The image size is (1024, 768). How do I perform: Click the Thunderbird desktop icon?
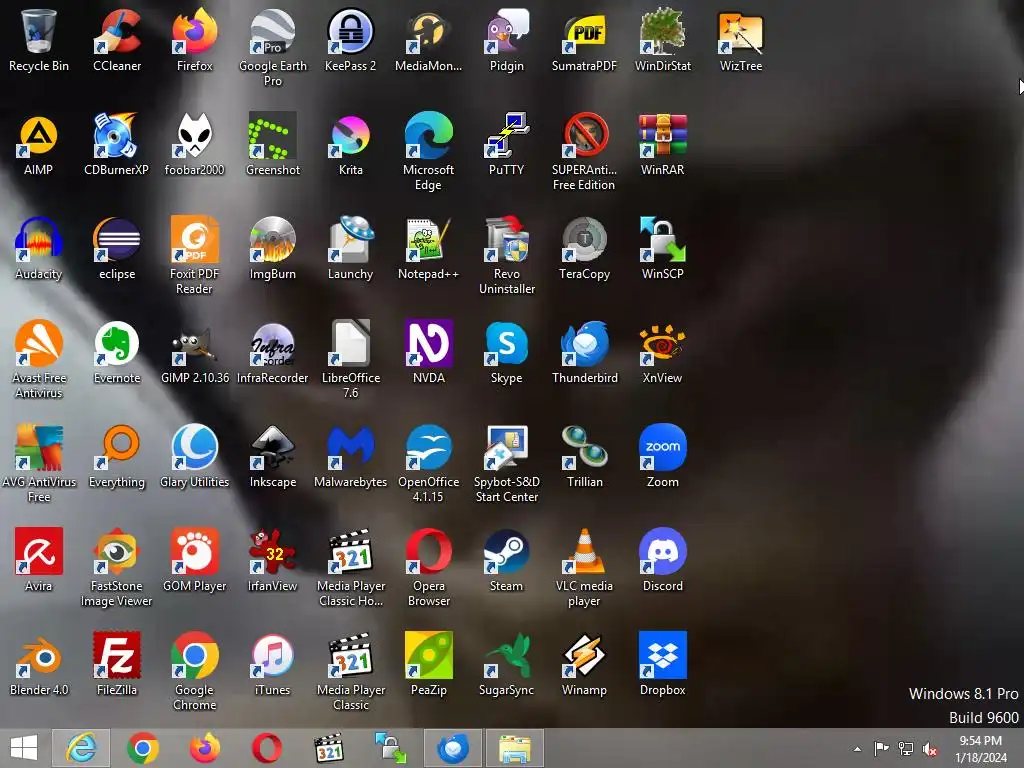(584, 352)
